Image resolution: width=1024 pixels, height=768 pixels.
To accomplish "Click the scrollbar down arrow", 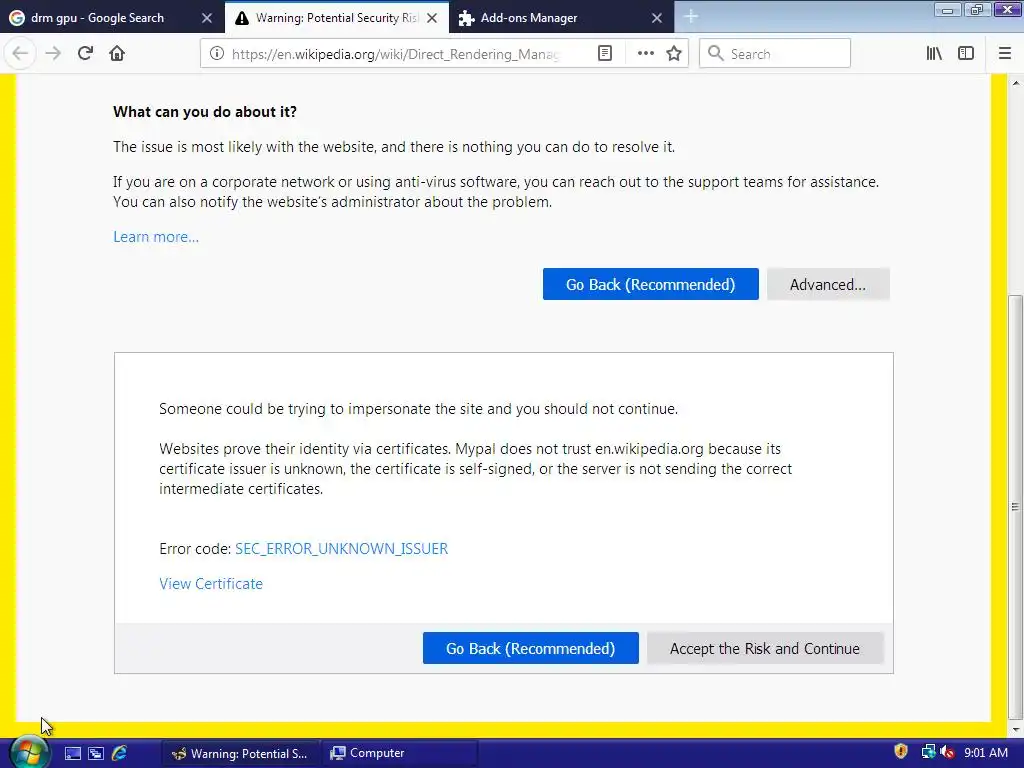I will pos(1015,729).
